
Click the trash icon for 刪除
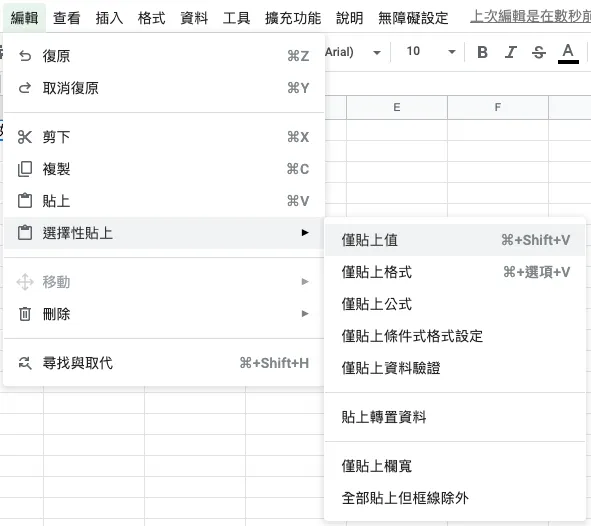point(25,313)
